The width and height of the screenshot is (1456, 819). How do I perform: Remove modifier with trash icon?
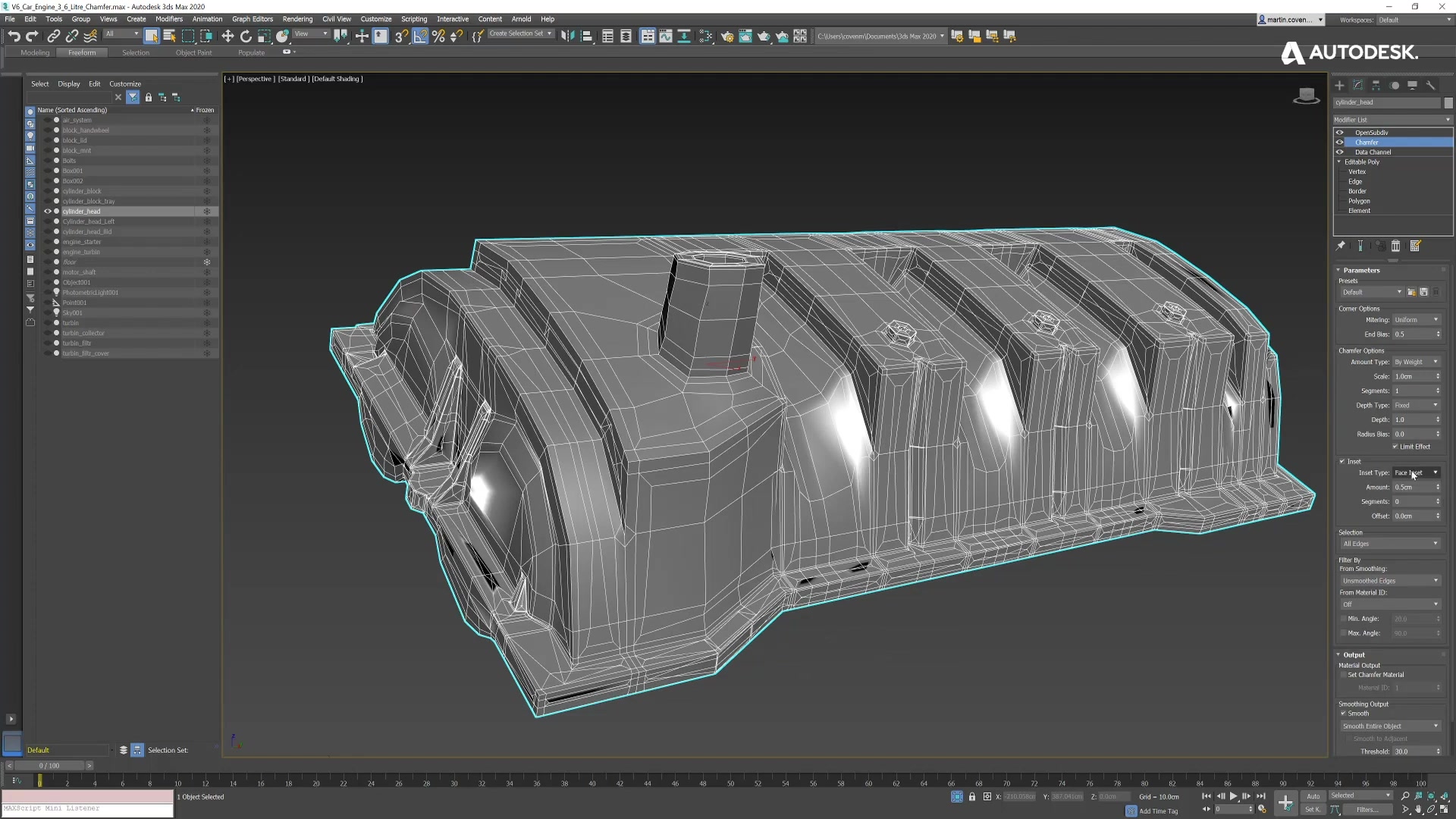coord(1395,246)
